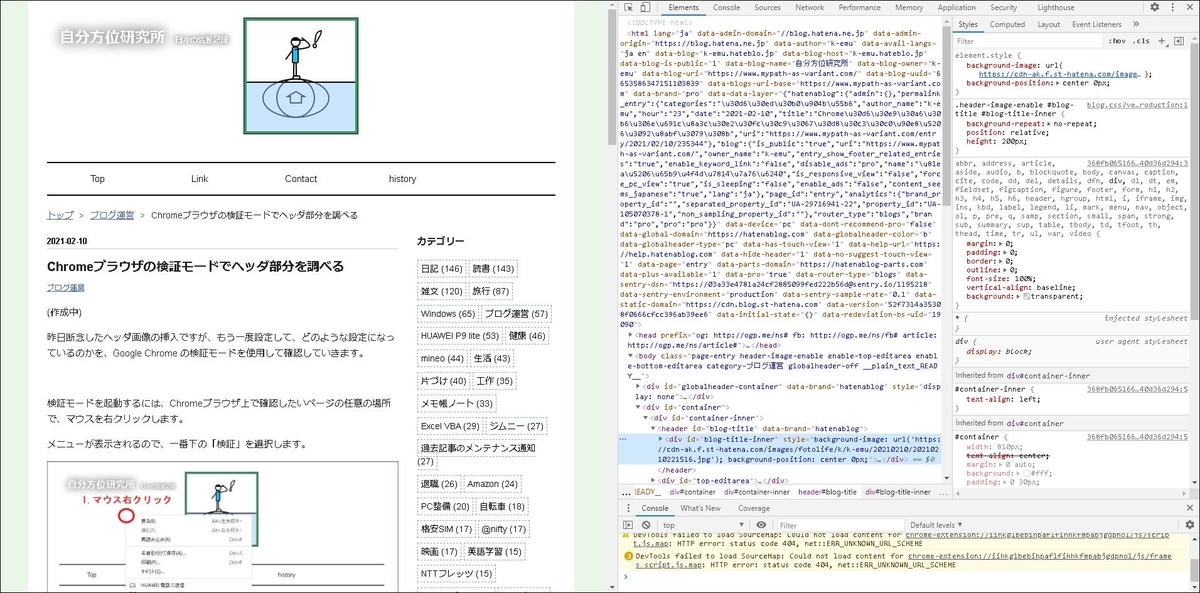This screenshot has width=1200, height=593.
Task: Collapse the header blog-title node
Action: coord(655,428)
